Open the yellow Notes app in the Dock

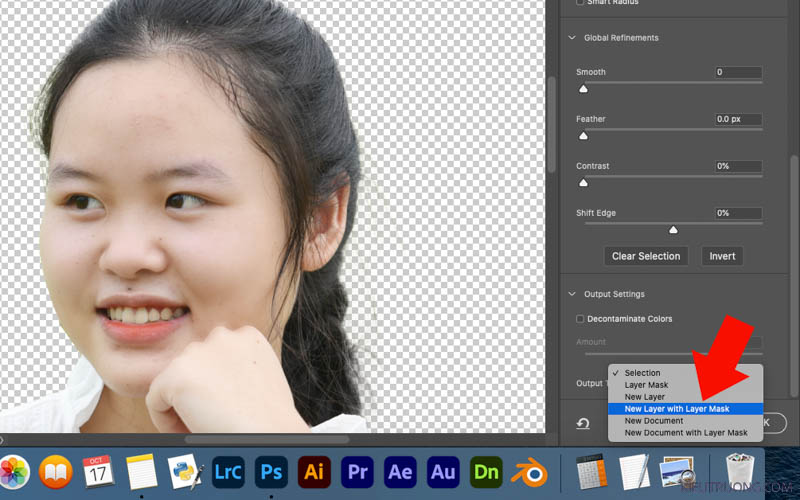pyautogui.click(x=141, y=472)
